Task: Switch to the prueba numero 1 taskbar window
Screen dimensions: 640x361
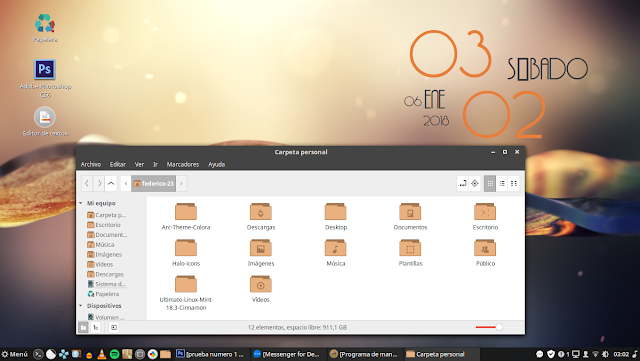Action: (x=211, y=354)
